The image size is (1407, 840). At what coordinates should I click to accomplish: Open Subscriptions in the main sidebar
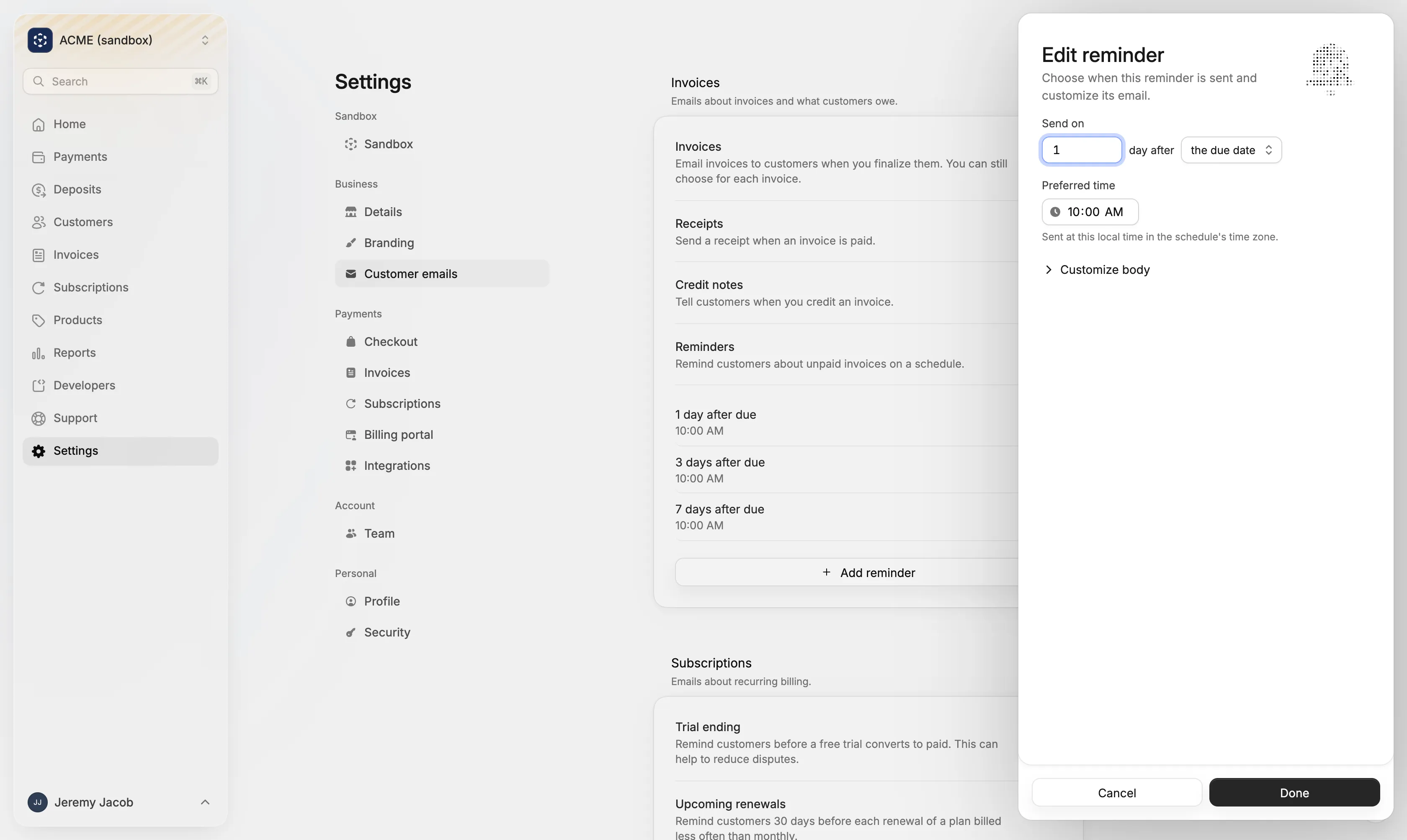(x=120, y=288)
